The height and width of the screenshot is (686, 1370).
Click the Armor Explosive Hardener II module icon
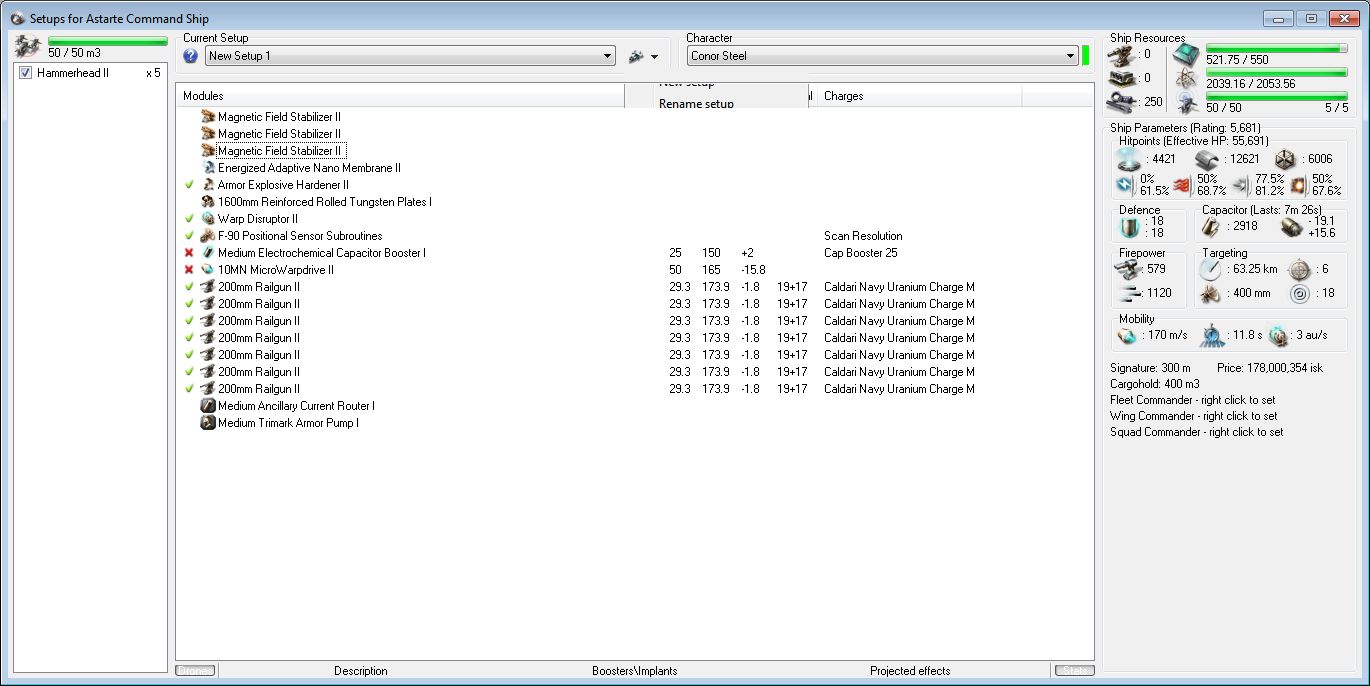(209, 185)
